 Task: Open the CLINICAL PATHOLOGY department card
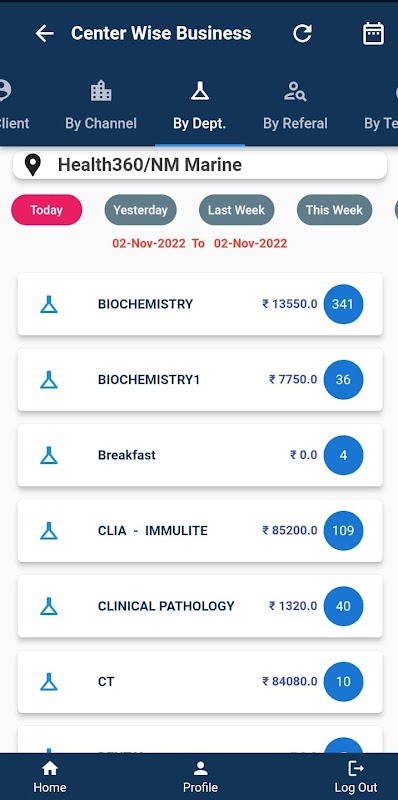click(x=200, y=606)
